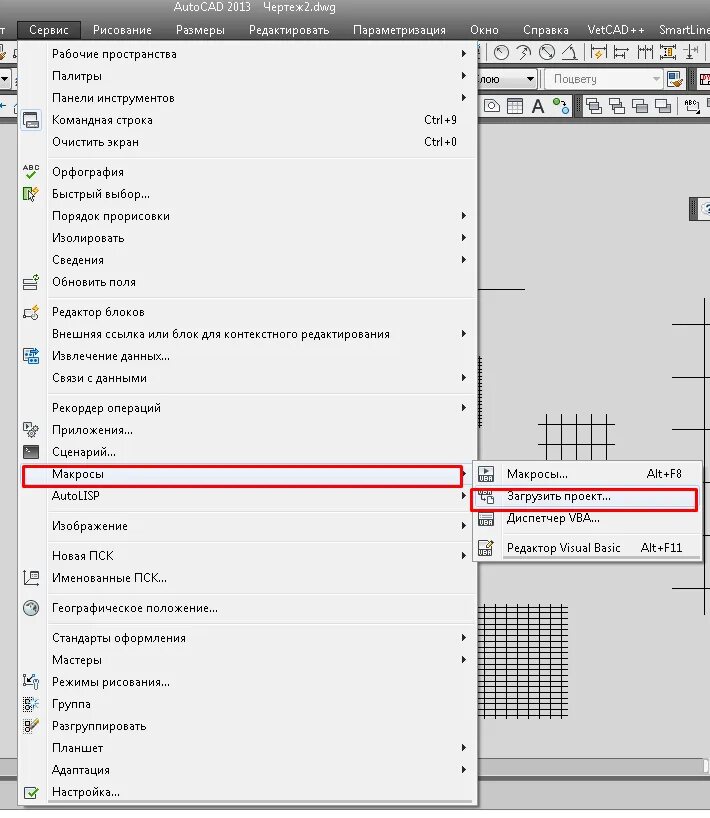Open the Рисование menu
Screen dimensions: 710x818
122,30
